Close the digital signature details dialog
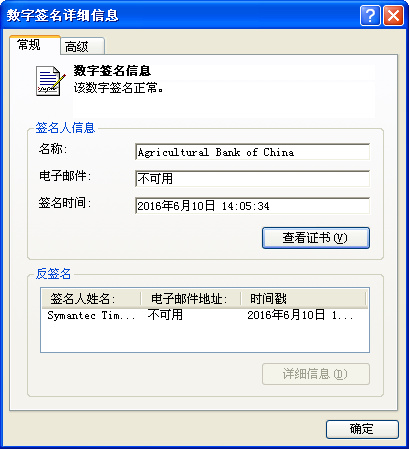This screenshot has height=449, width=409. click(x=393, y=15)
